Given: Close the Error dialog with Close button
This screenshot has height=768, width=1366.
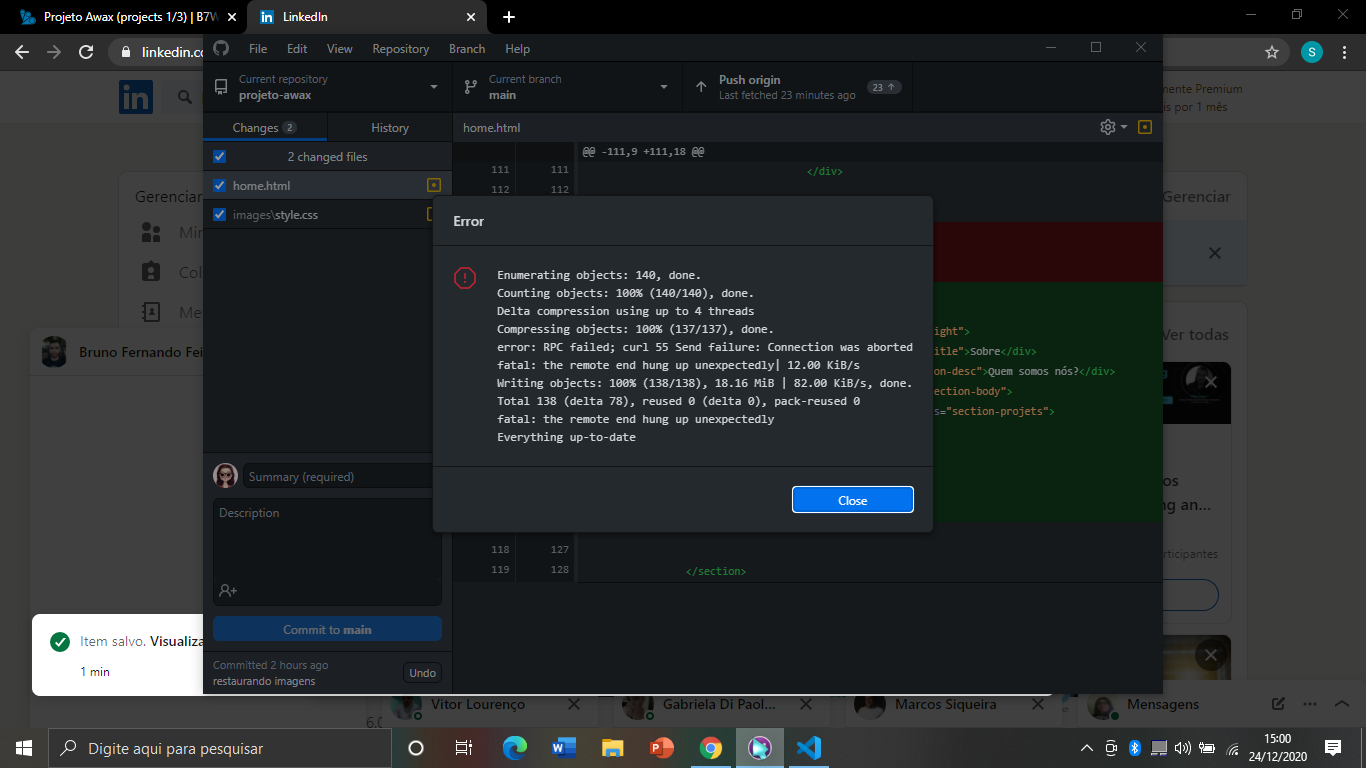Looking at the screenshot, I should tap(852, 500).
